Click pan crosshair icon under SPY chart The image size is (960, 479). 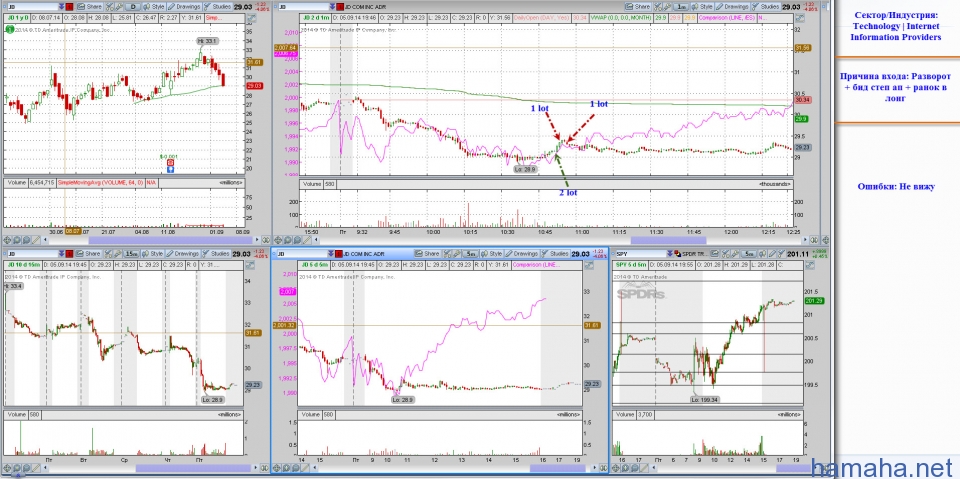[x=617, y=469]
